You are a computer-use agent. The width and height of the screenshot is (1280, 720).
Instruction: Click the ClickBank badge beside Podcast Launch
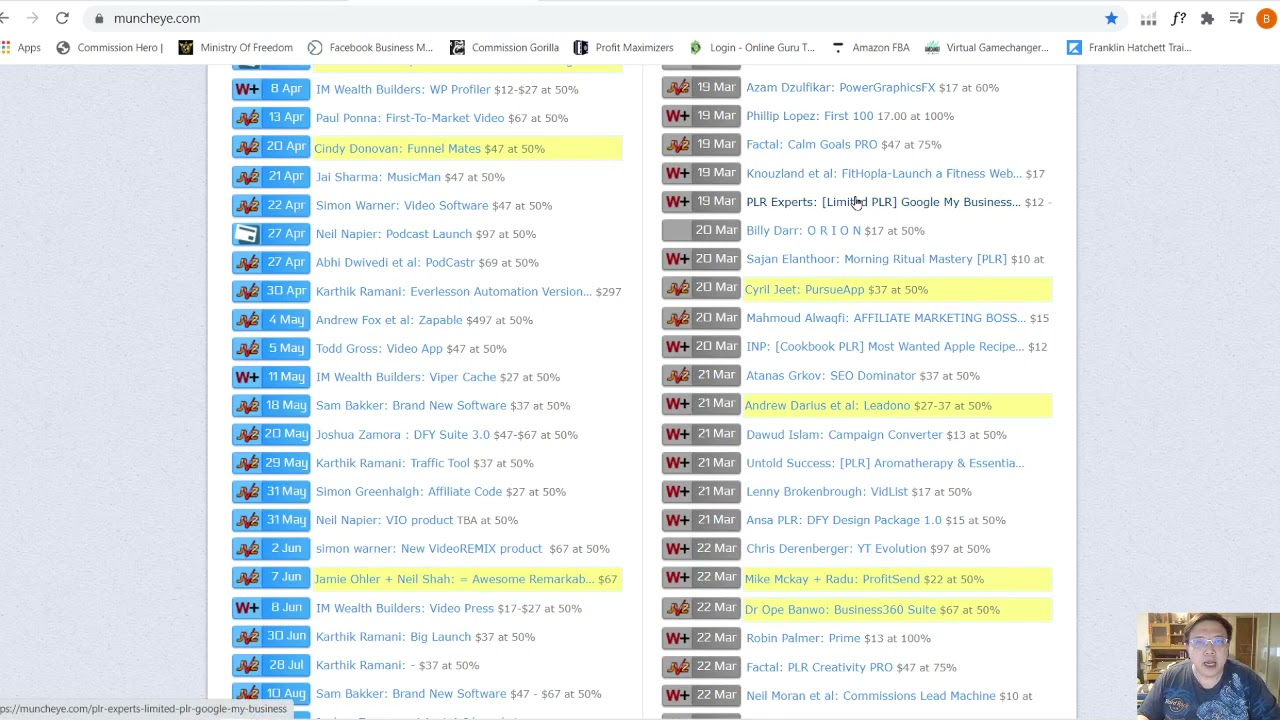[246, 234]
